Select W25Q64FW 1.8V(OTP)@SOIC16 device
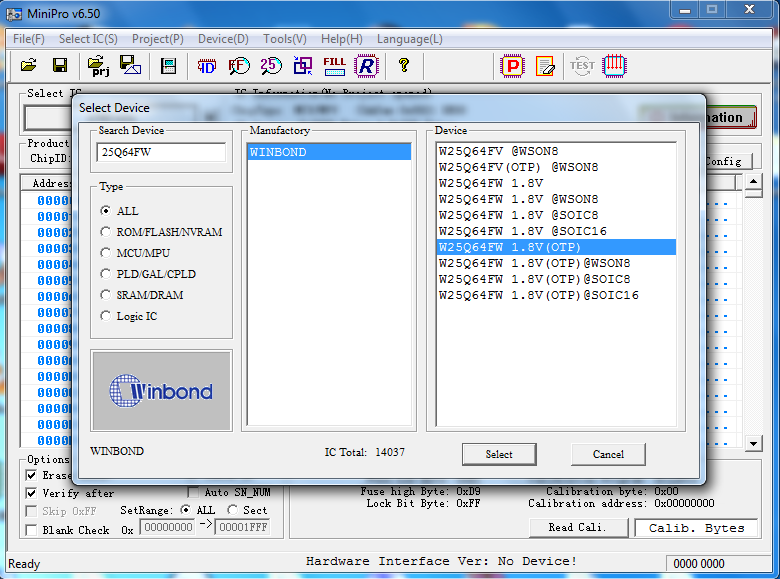The width and height of the screenshot is (780, 579). click(x=556, y=295)
